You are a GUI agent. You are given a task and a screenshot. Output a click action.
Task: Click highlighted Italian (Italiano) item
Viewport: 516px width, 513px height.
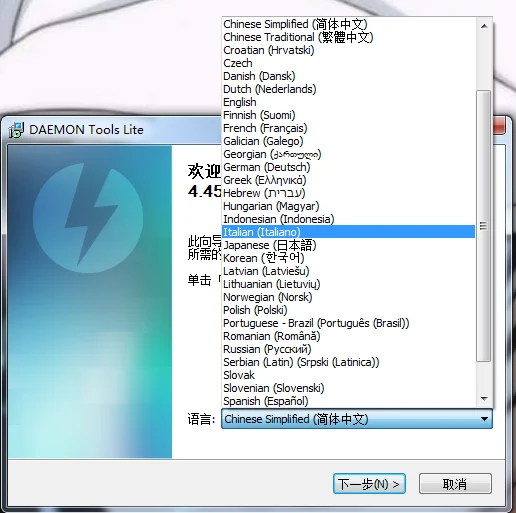348,232
